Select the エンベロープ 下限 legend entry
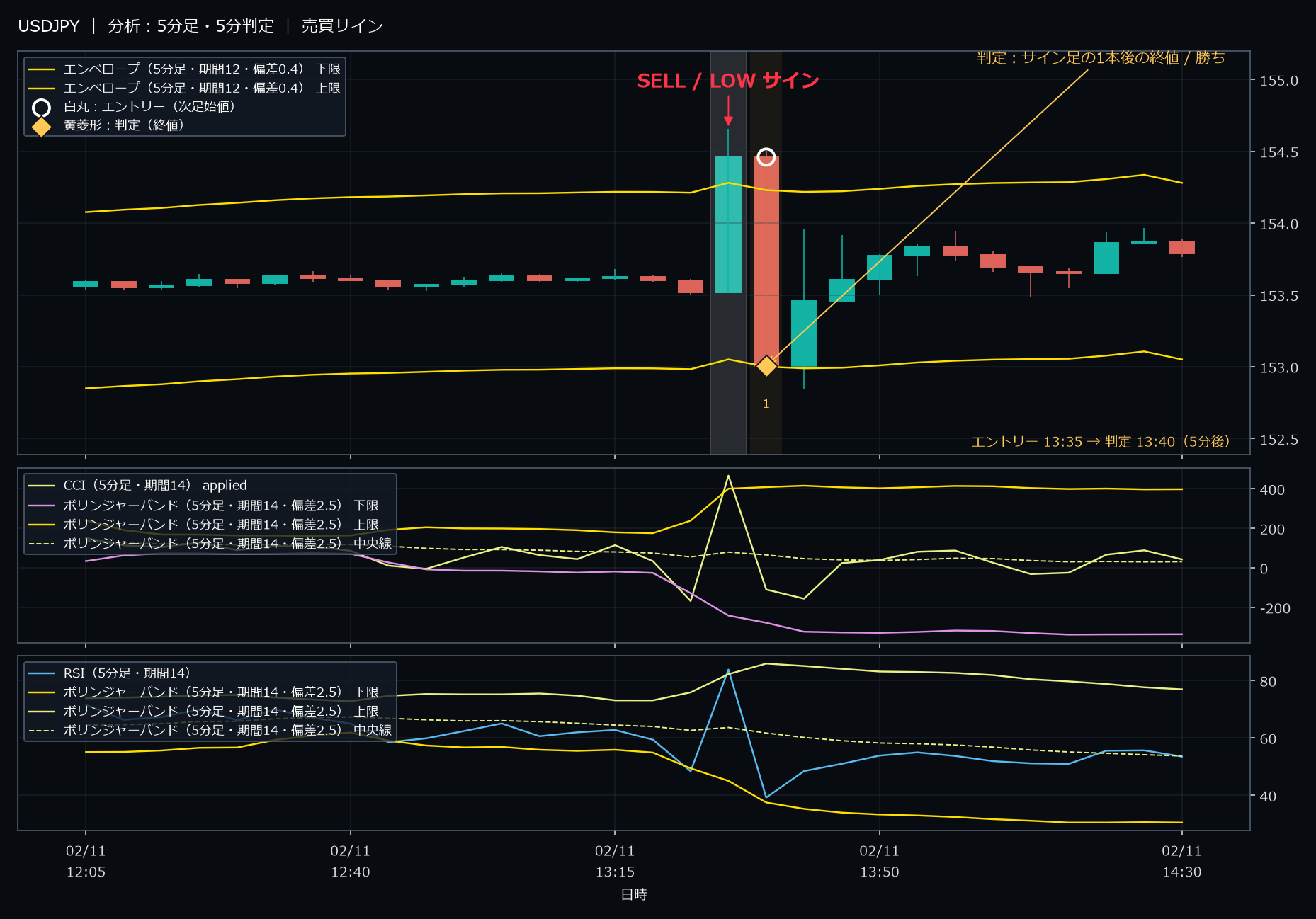 184,69
